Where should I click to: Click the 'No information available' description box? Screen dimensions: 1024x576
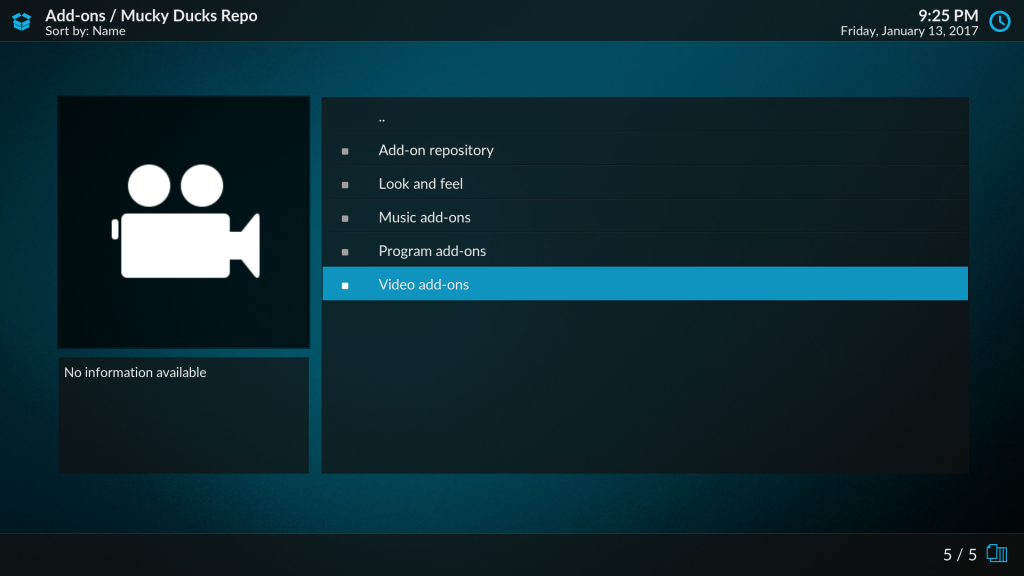[x=184, y=415]
